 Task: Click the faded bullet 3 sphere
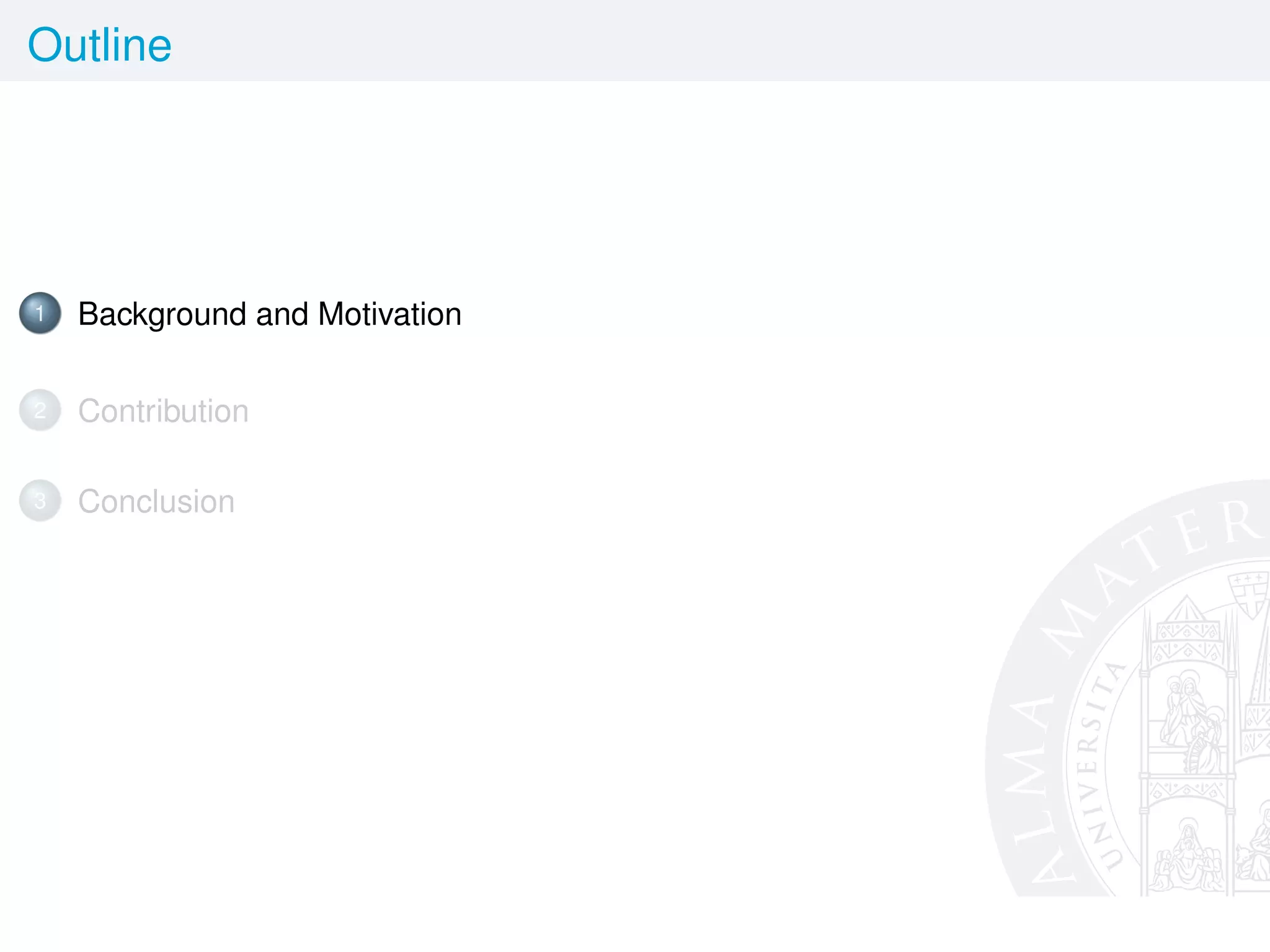(x=40, y=500)
